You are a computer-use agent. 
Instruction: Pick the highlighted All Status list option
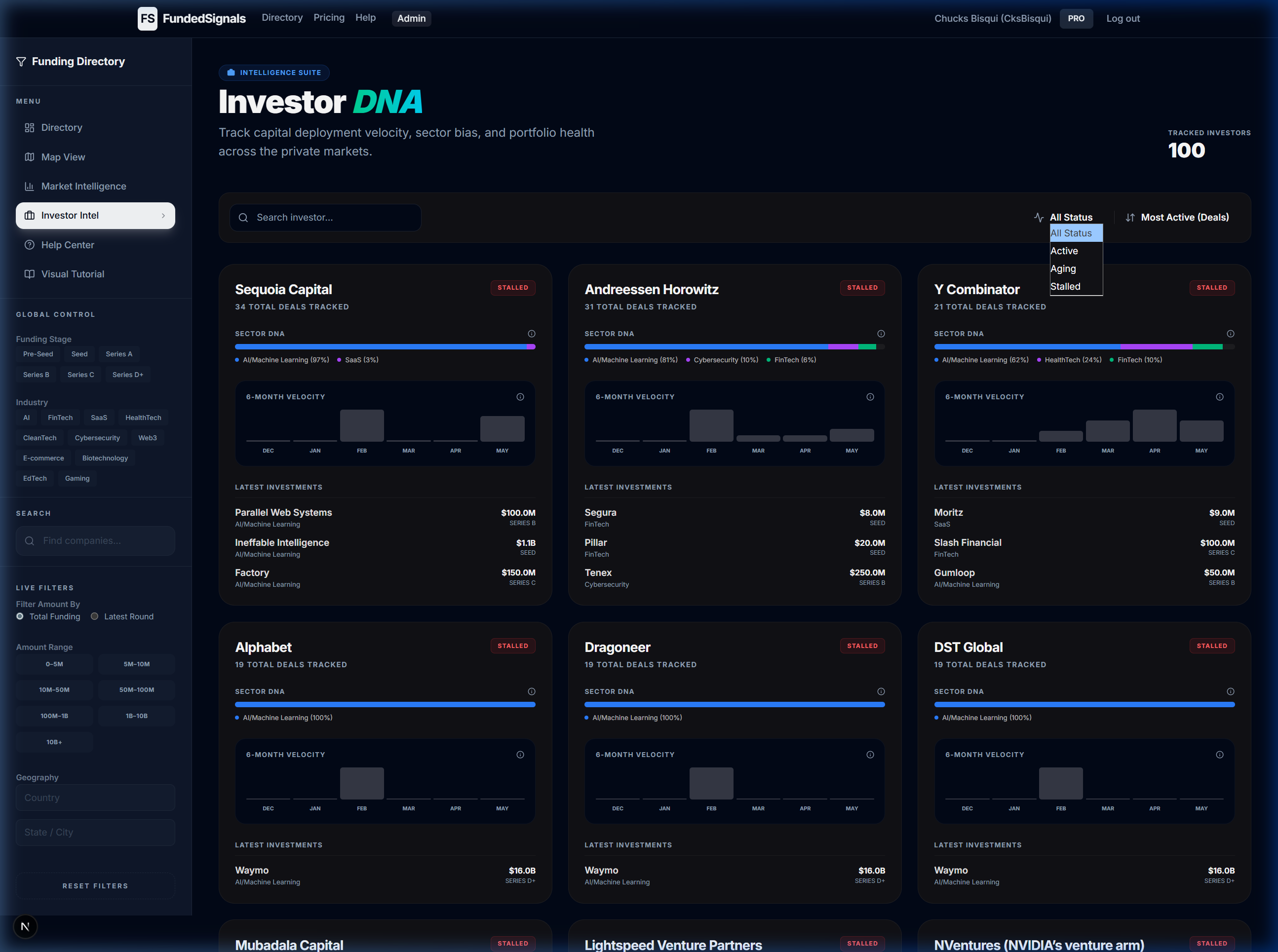pyautogui.click(x=1076, y=233)
